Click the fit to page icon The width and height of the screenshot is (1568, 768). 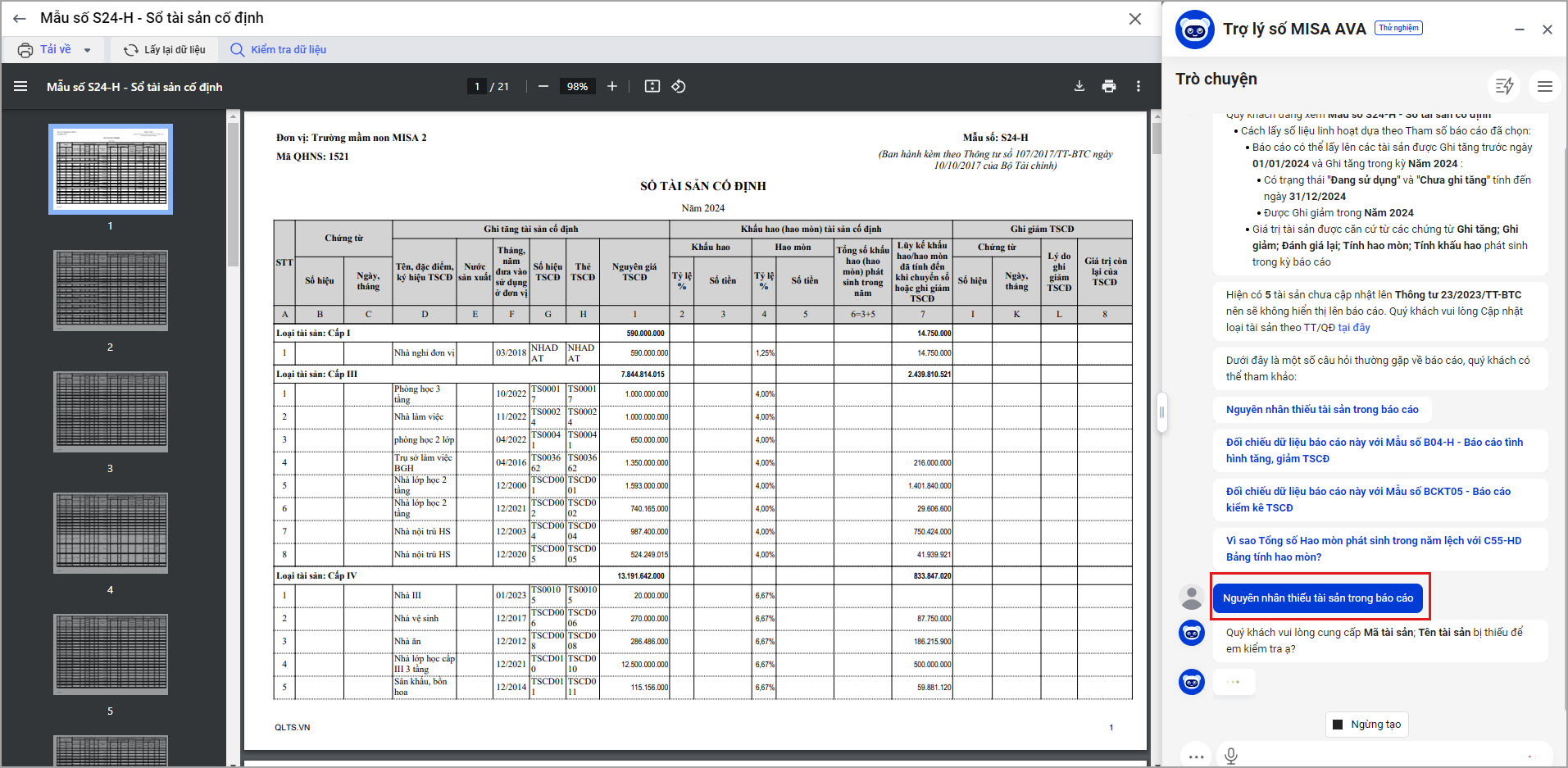(652, 86)
